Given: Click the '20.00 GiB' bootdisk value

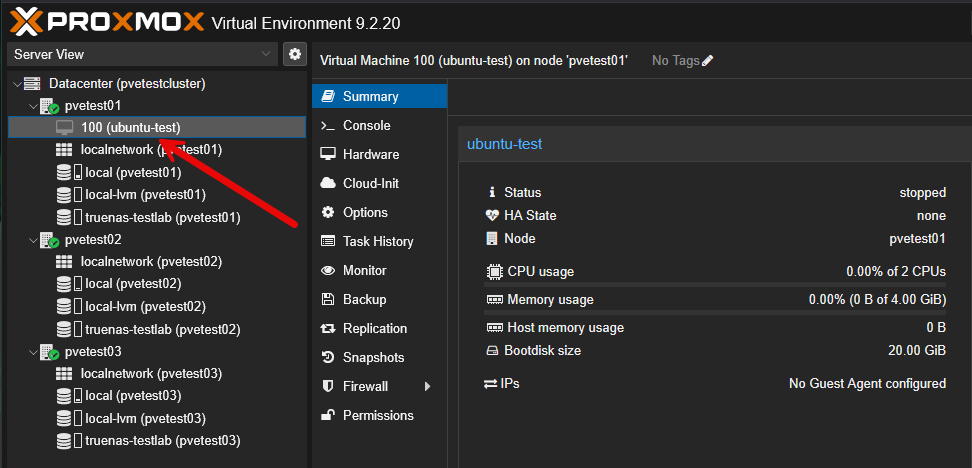Looking at the screenshot, I should 917,351.
